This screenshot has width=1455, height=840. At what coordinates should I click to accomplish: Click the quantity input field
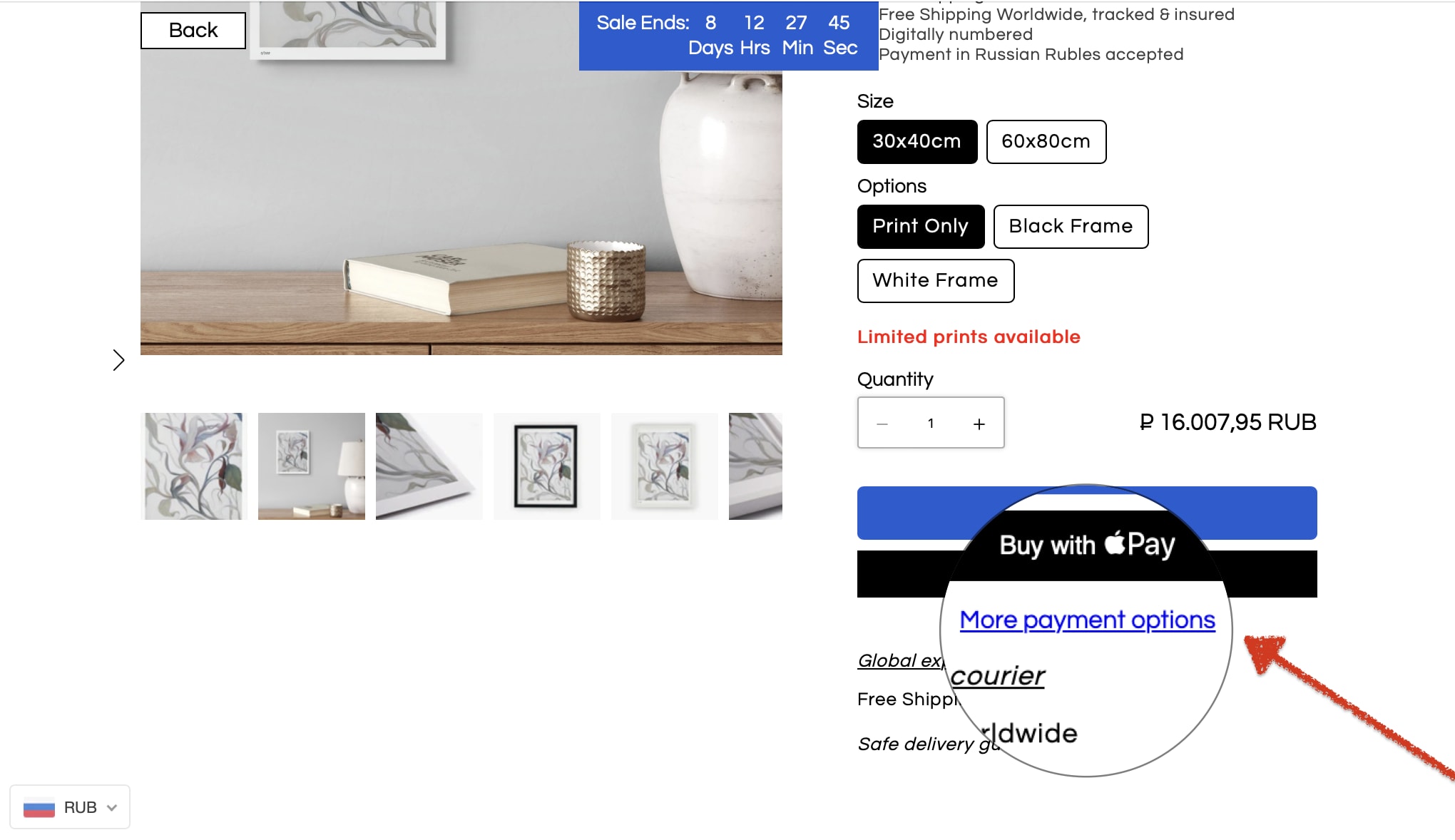click(x=931, y=424)
